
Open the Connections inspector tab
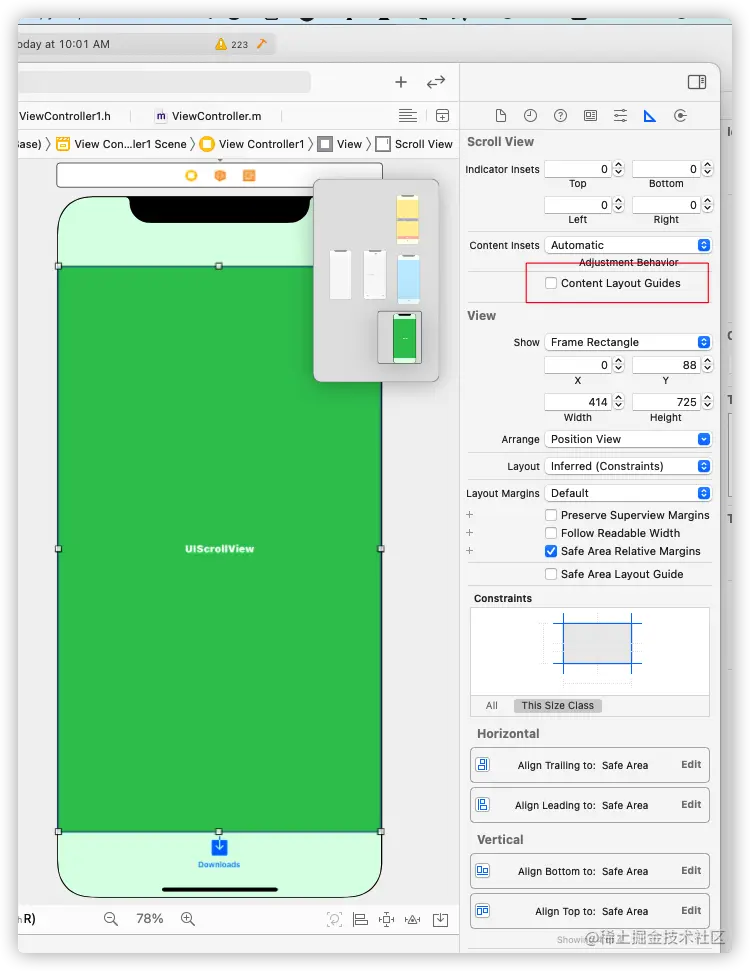tap(680, 116)
